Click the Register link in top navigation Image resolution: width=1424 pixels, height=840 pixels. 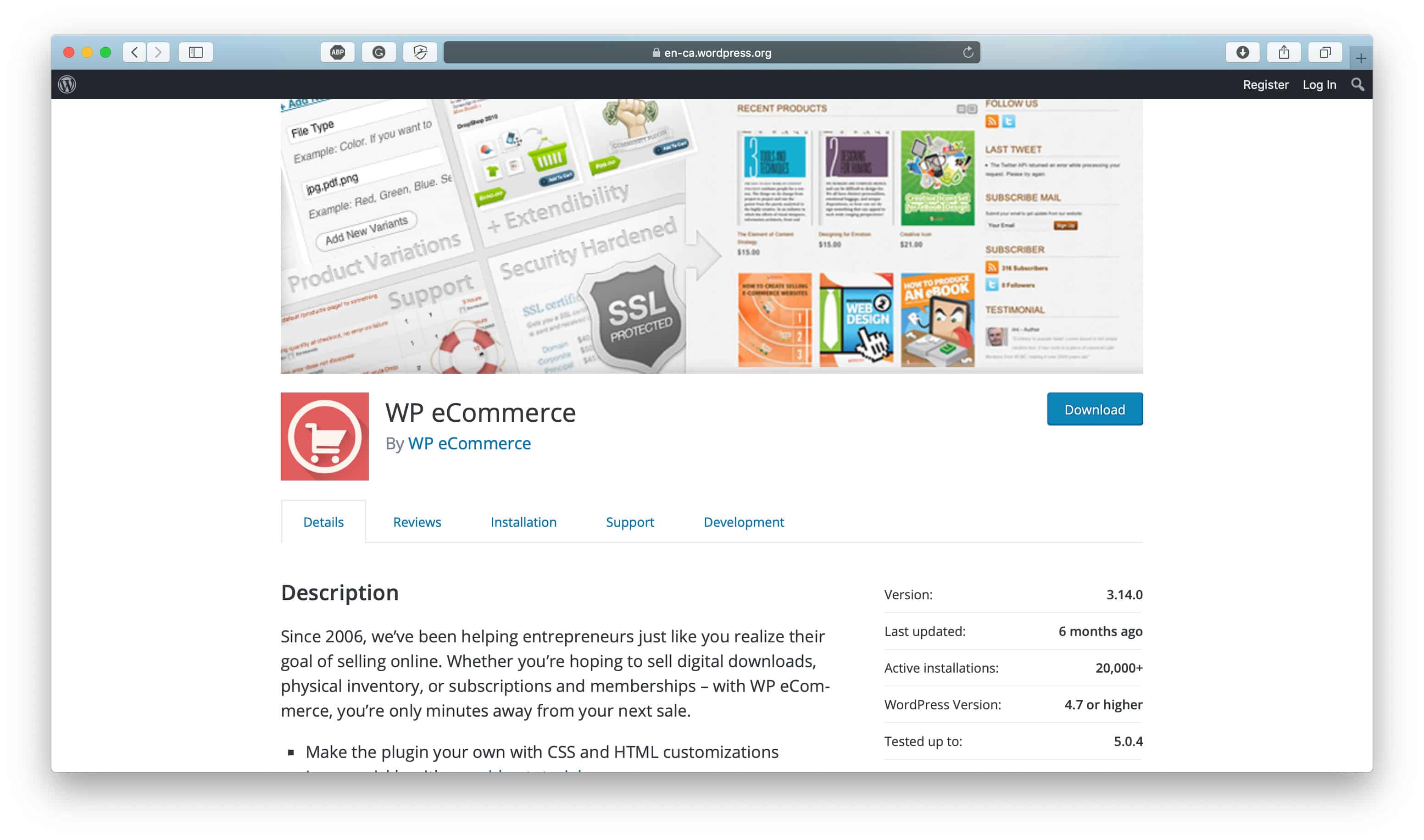(x=1264, y=85)
